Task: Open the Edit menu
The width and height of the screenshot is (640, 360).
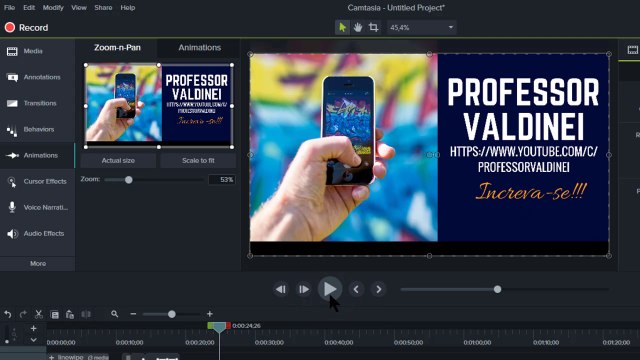Action: 29,8
